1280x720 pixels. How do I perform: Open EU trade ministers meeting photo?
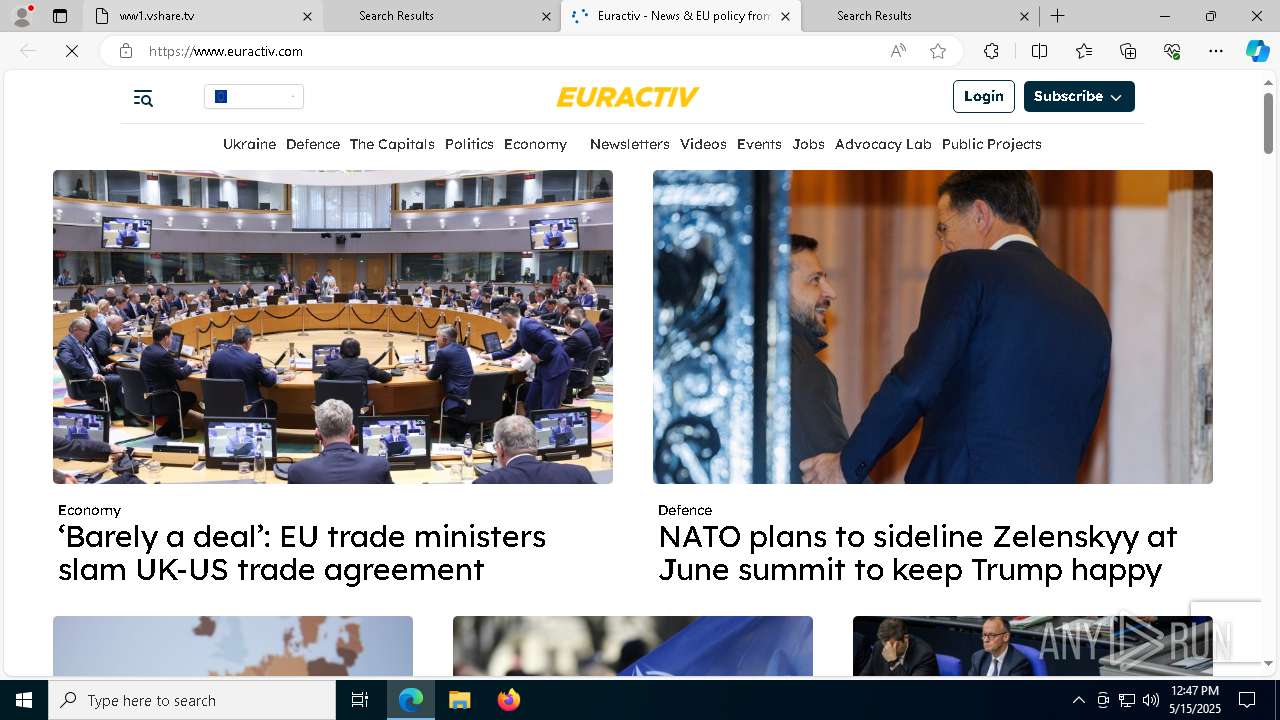(333, 327)
